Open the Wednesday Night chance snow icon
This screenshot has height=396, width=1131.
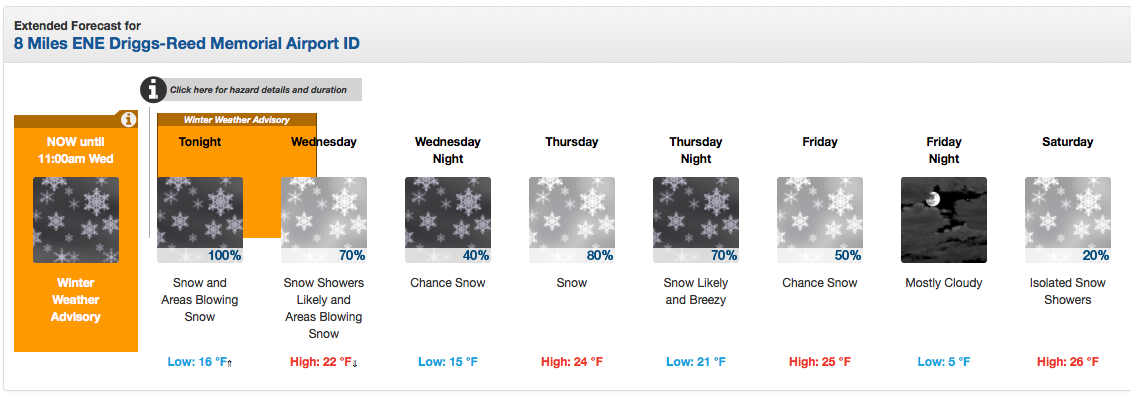(x=448, y=220)
